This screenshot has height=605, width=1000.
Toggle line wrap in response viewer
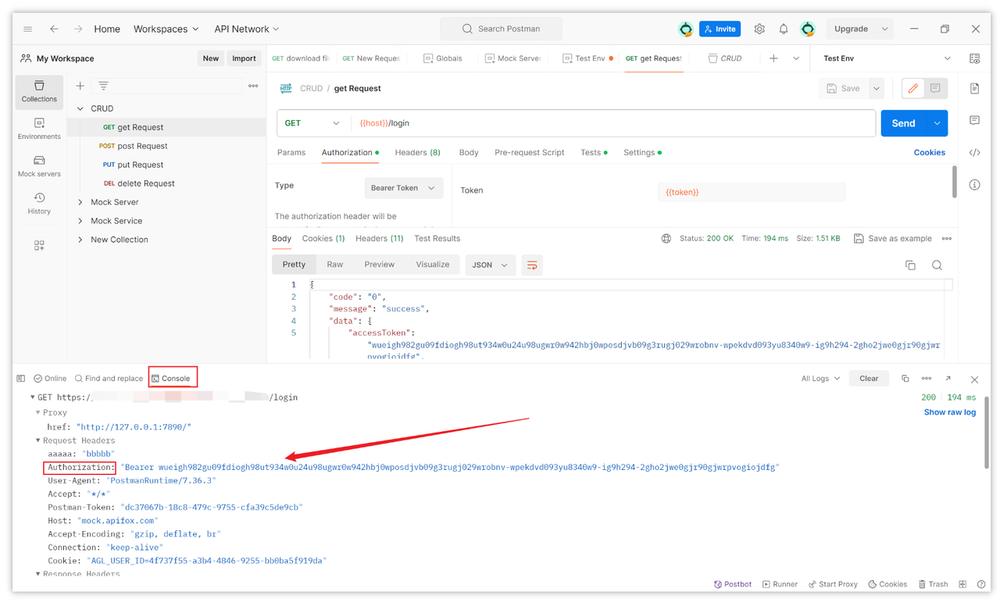click(532, 265)
